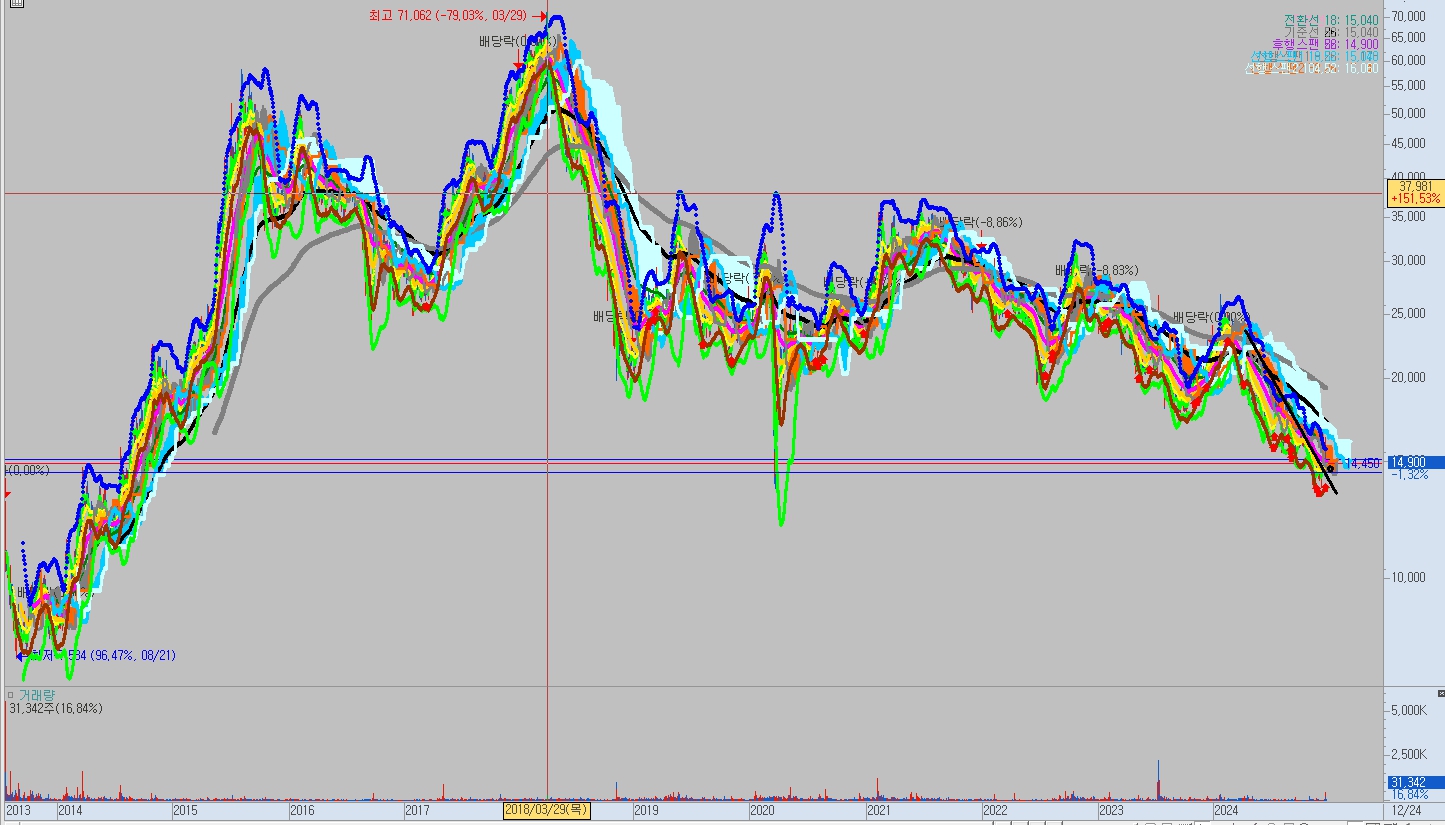Select the 기준선 indicator legend entry
This screenshot has width=1445, height=825.
coord(1332,32)
